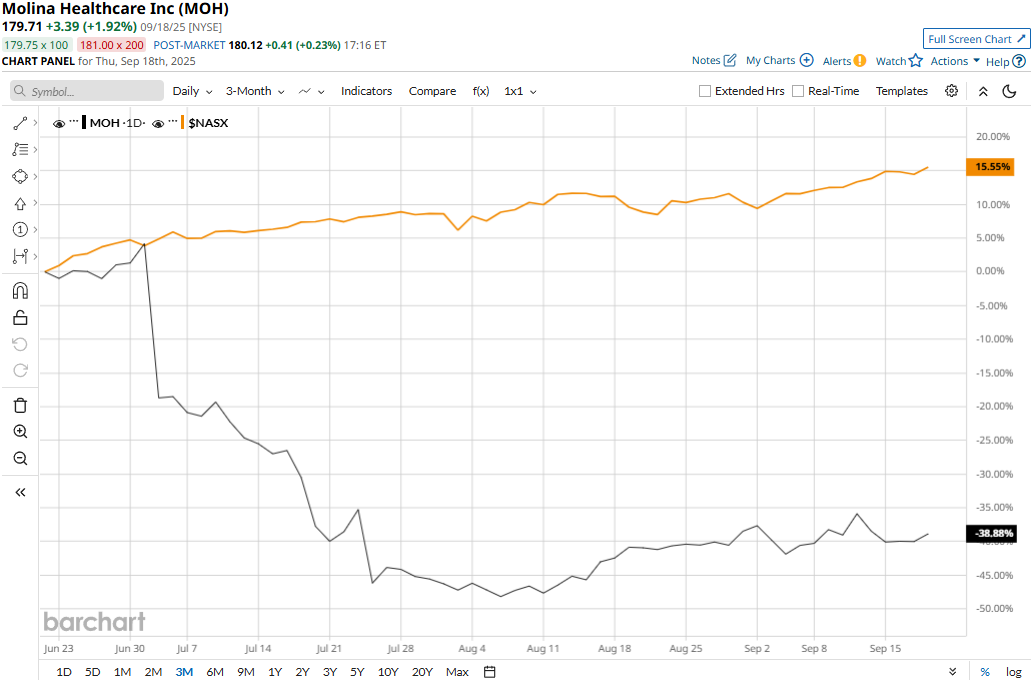Open Full Screen Chart
The height and width of the screenshot is (680, 1031).
tap(976, 39)
